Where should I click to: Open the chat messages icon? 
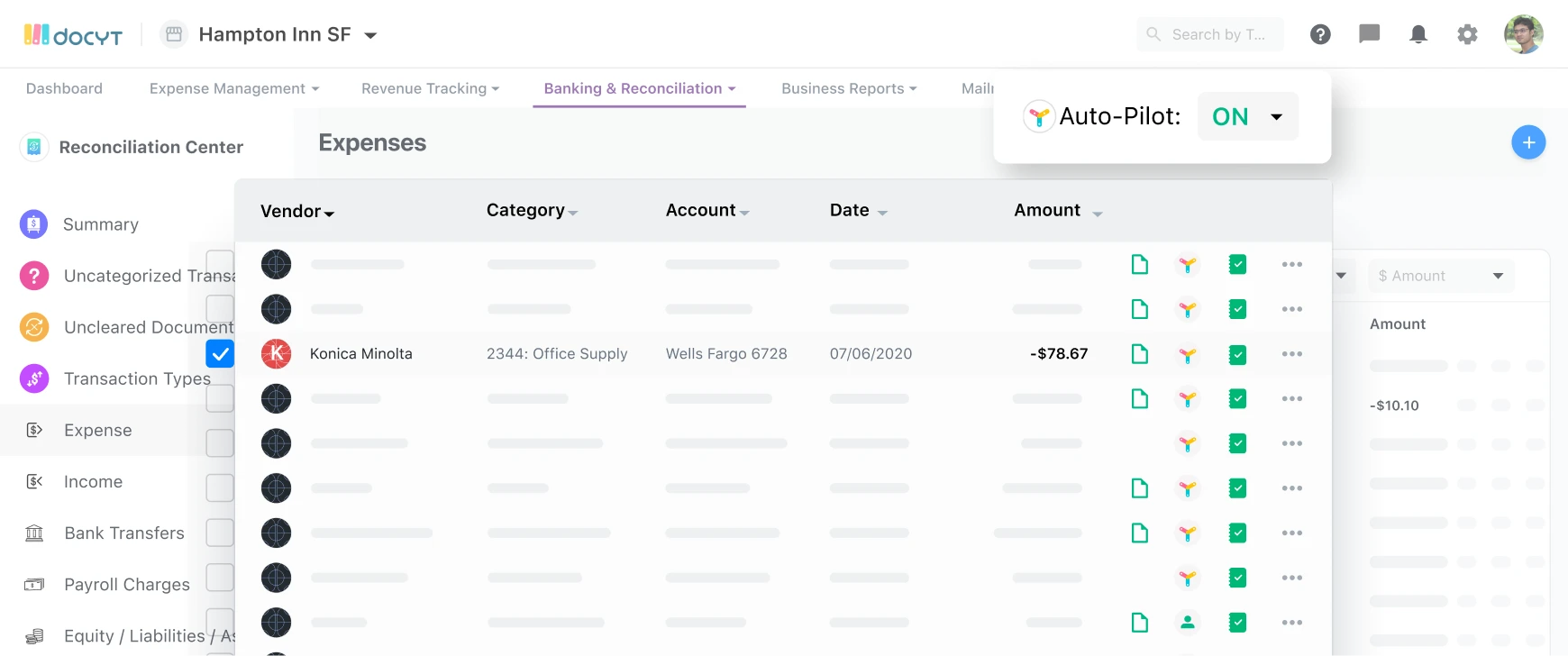tap(1370, 34)
